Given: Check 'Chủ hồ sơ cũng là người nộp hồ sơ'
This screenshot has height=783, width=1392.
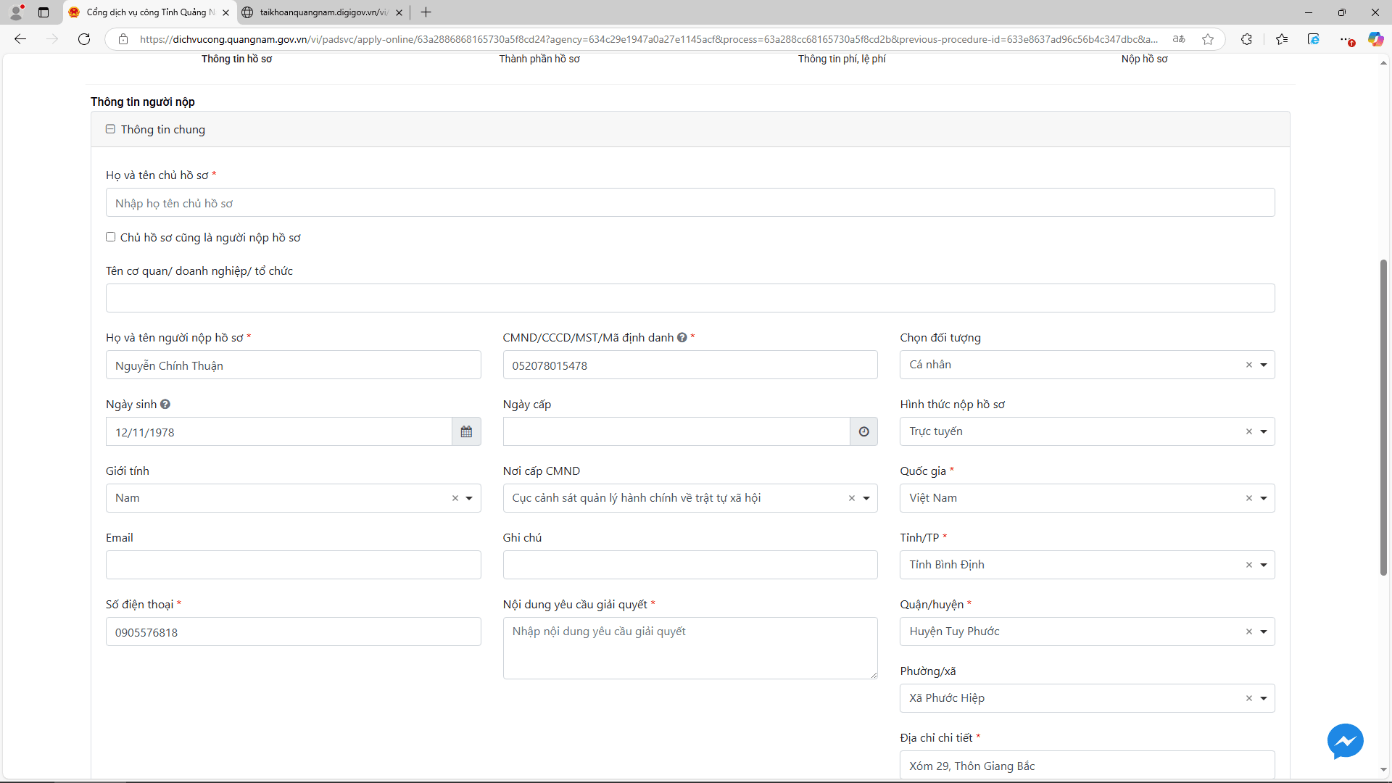Looking at the screenshot, I should tap(111, 238).
